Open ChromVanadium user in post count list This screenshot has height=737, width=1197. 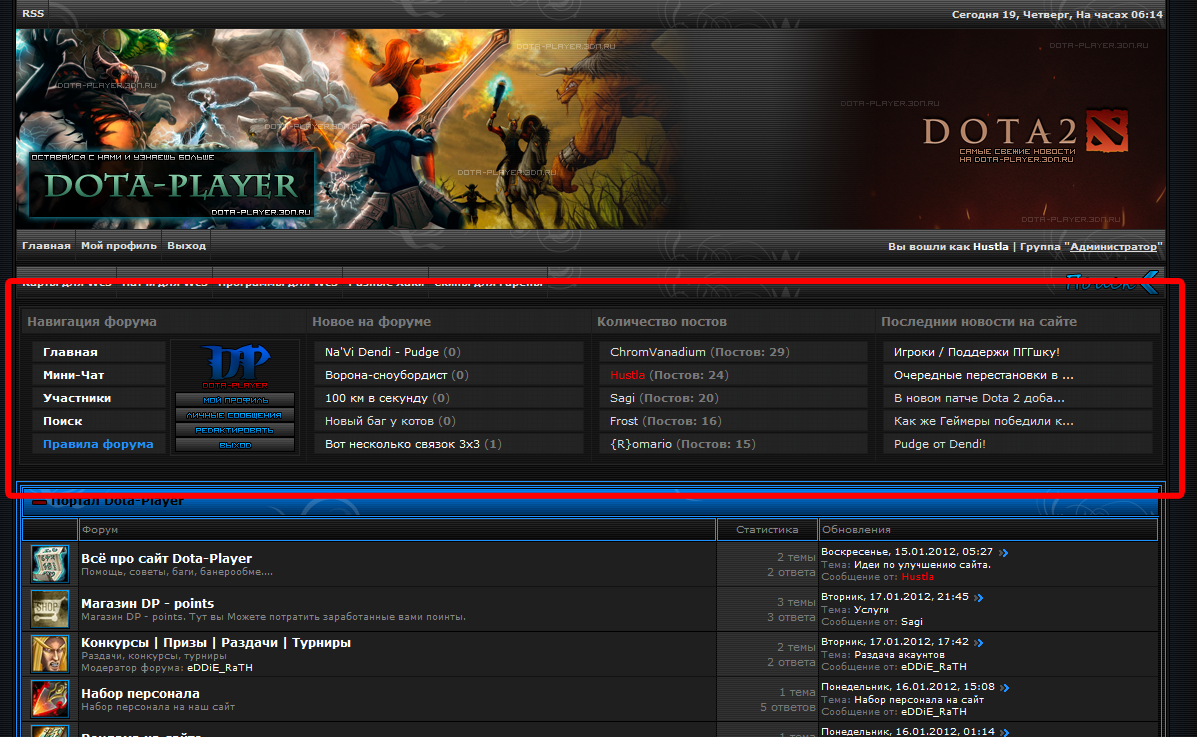point(657,352)
